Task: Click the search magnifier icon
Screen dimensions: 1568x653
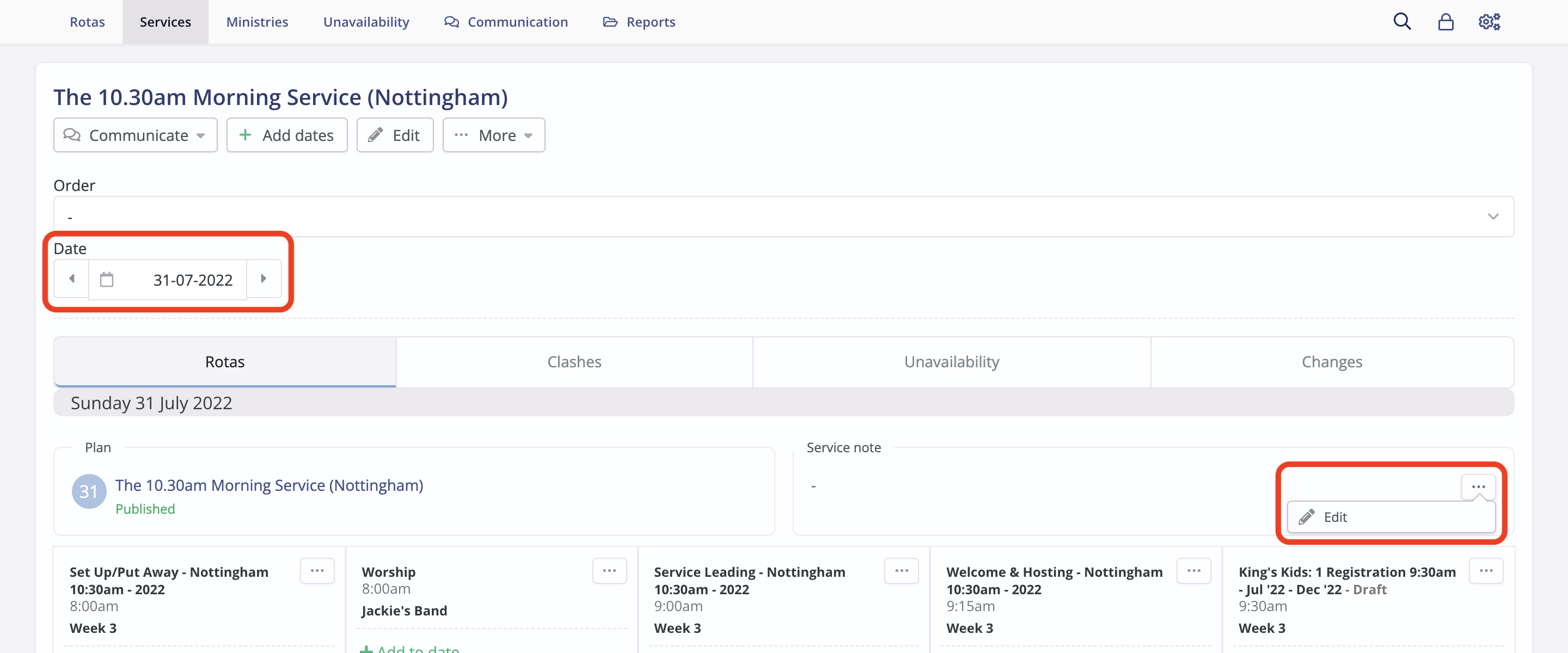Action: [1402, 22]
